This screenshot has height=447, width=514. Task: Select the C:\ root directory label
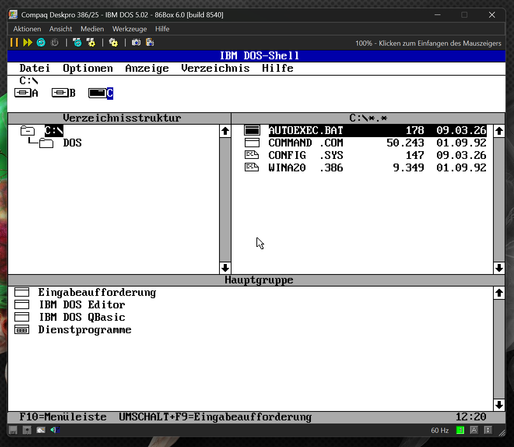[x=54, y=131]
